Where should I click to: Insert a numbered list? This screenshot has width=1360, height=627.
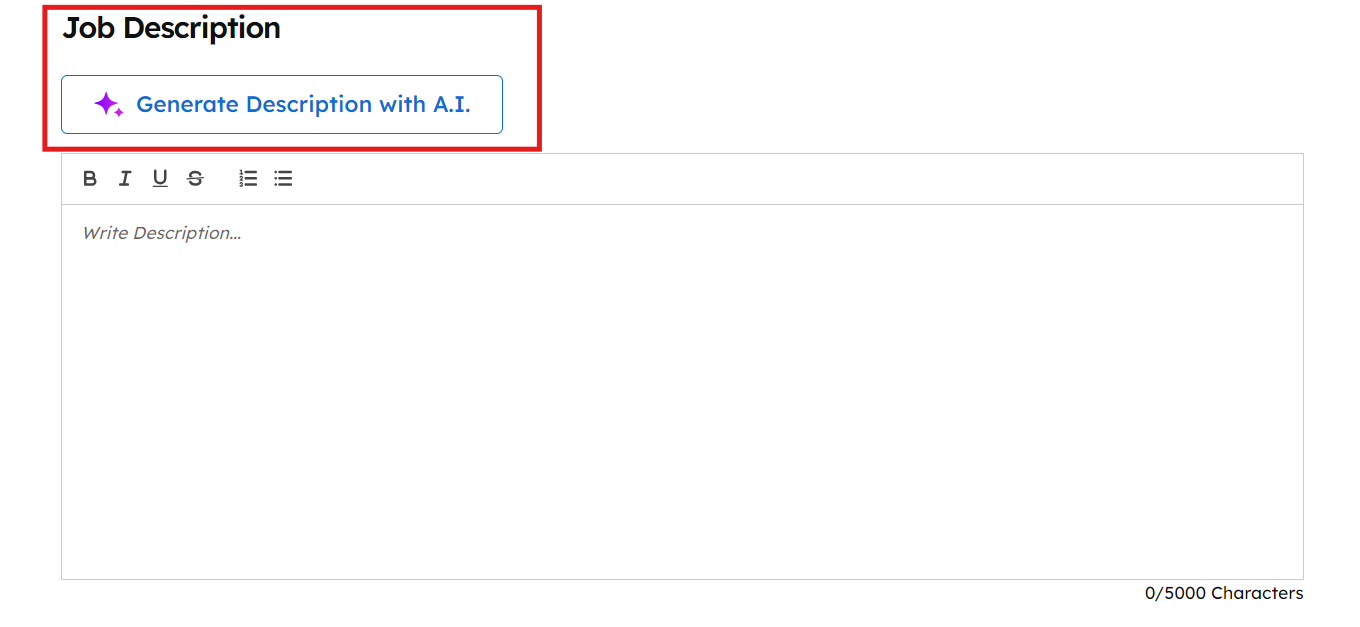click(x=248, y=179)
